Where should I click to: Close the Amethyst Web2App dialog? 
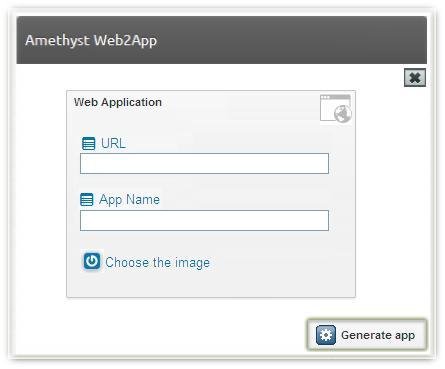pyautogui.click(x=415, y=78)
